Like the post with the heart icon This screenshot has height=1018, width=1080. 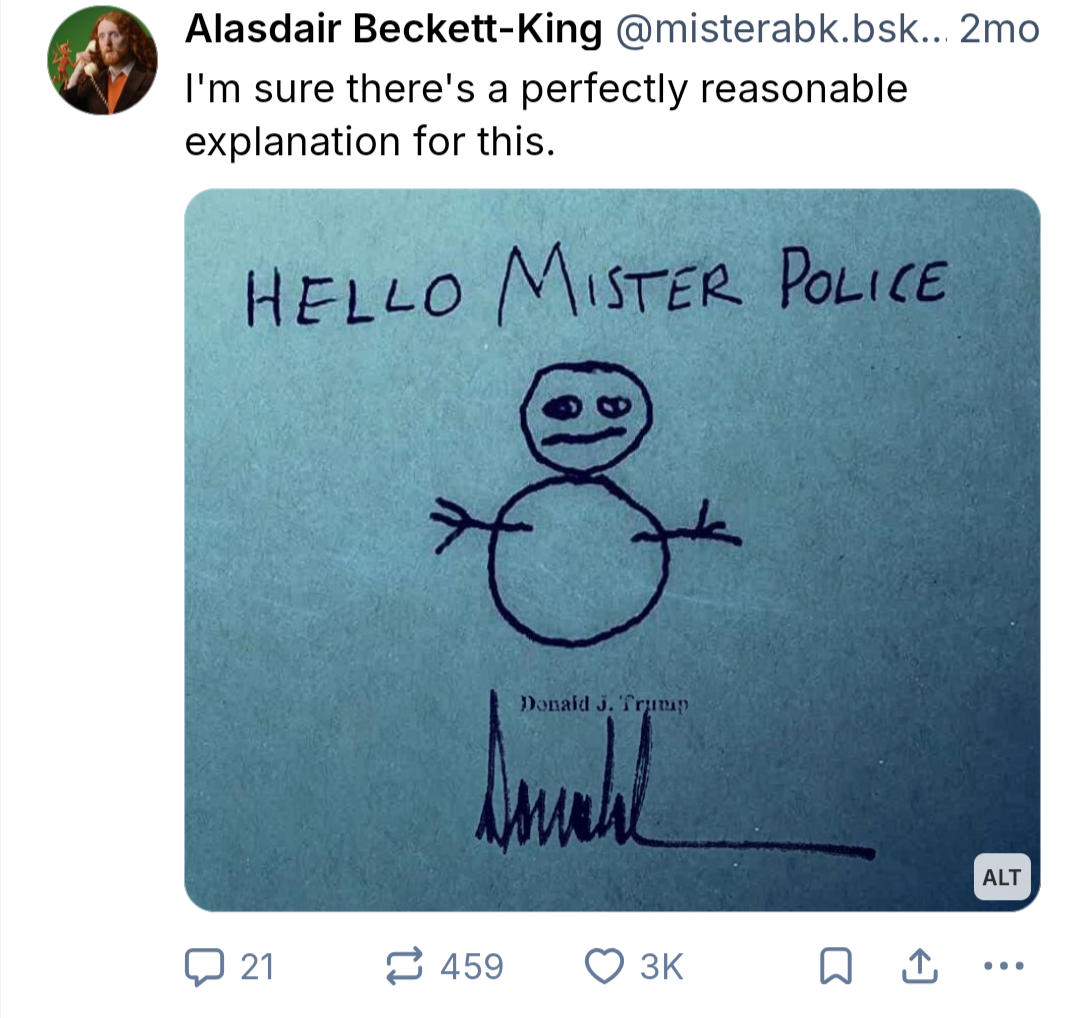(603, 965)
